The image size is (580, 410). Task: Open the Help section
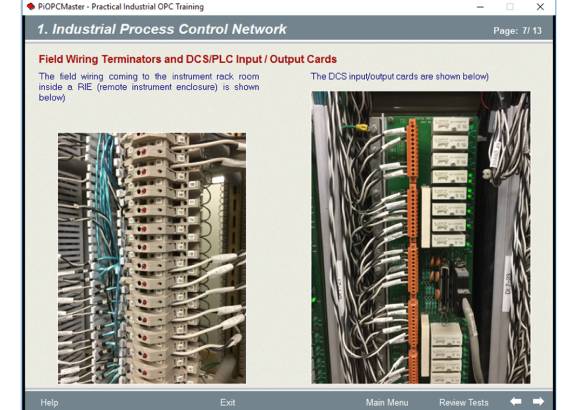(x=49, y=403)
